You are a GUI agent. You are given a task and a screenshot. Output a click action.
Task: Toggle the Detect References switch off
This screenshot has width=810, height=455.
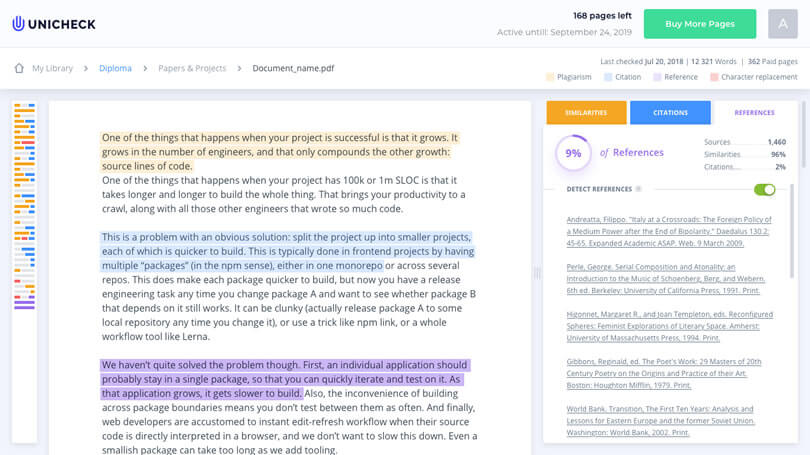[765, 190]
